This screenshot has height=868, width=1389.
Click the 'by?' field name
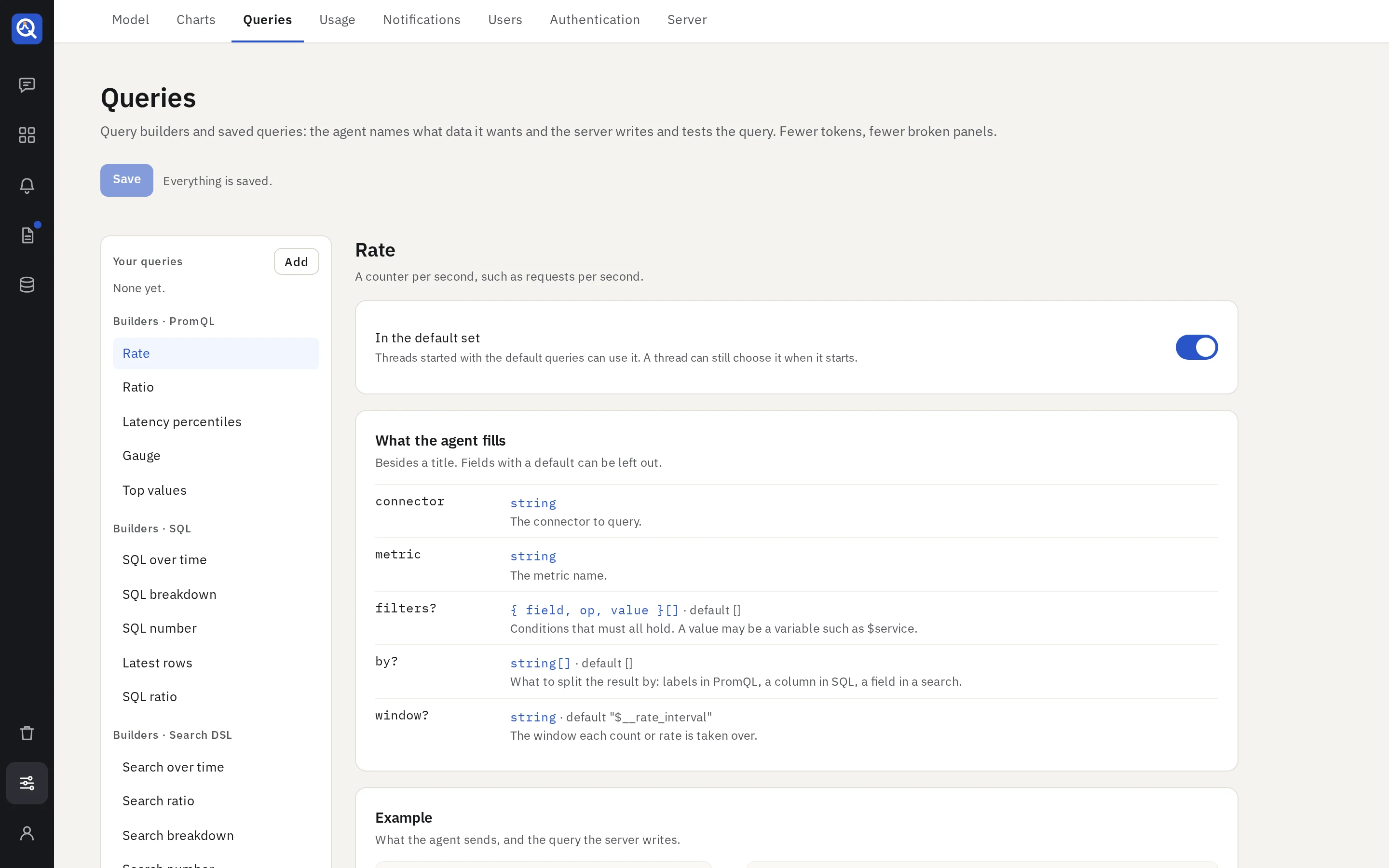click(386, 662)
